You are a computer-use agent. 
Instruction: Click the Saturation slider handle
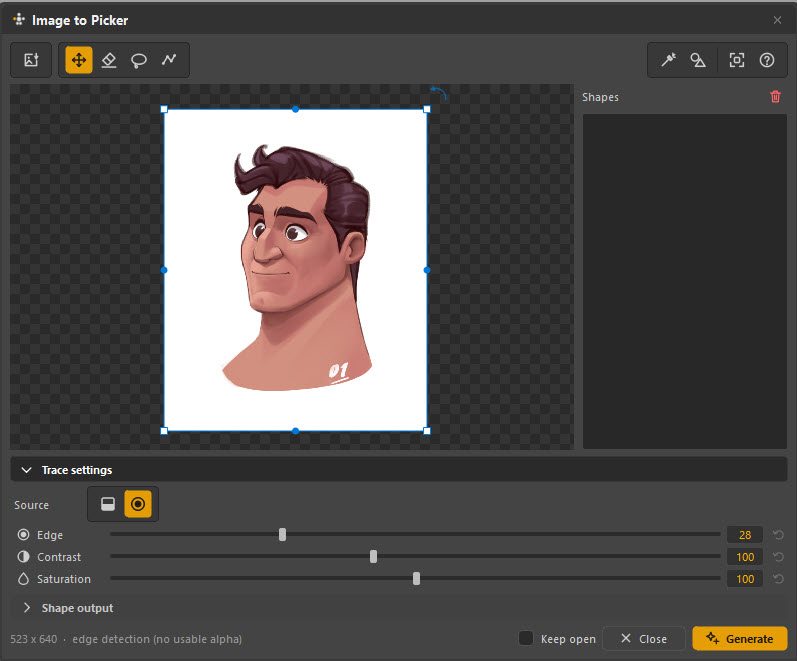(416, 579)
